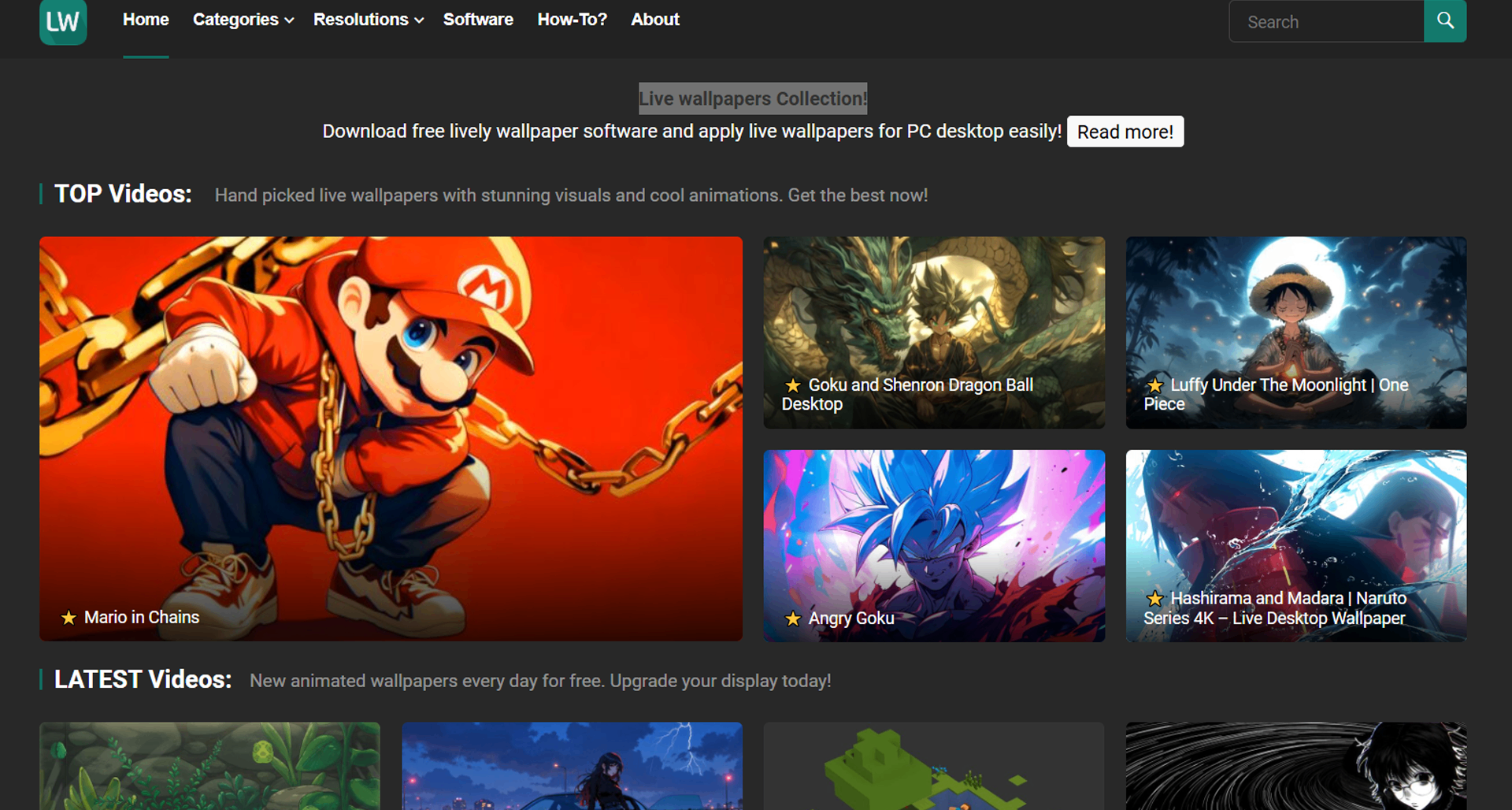
Task: Open the green blocky isometric latest thumbnail
Action: [934, 766]
